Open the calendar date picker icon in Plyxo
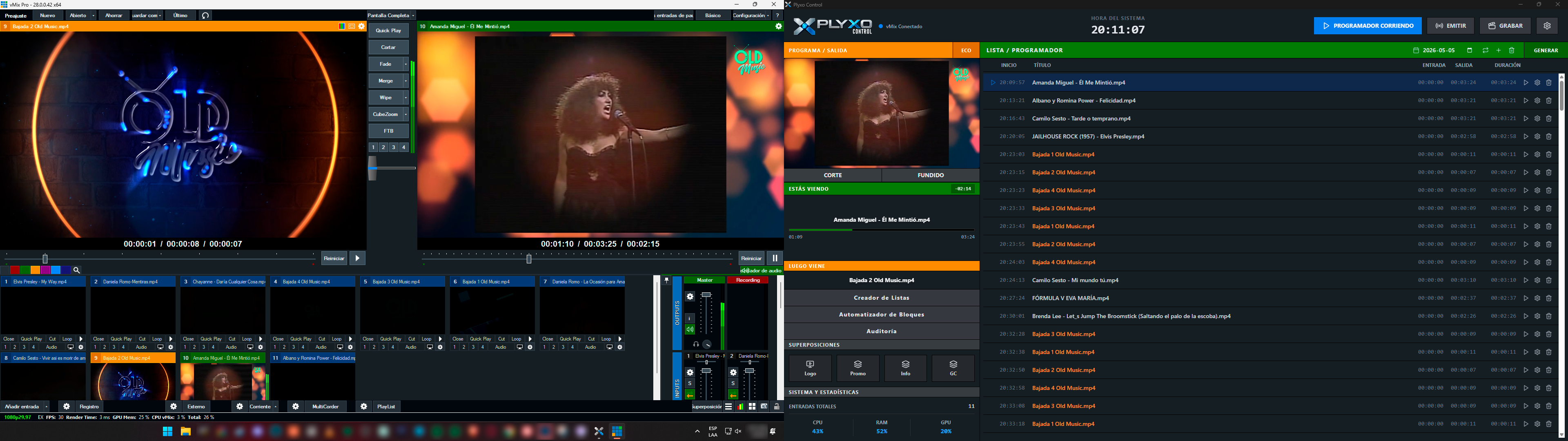 pyautogui.click(x=1470, y=51)
